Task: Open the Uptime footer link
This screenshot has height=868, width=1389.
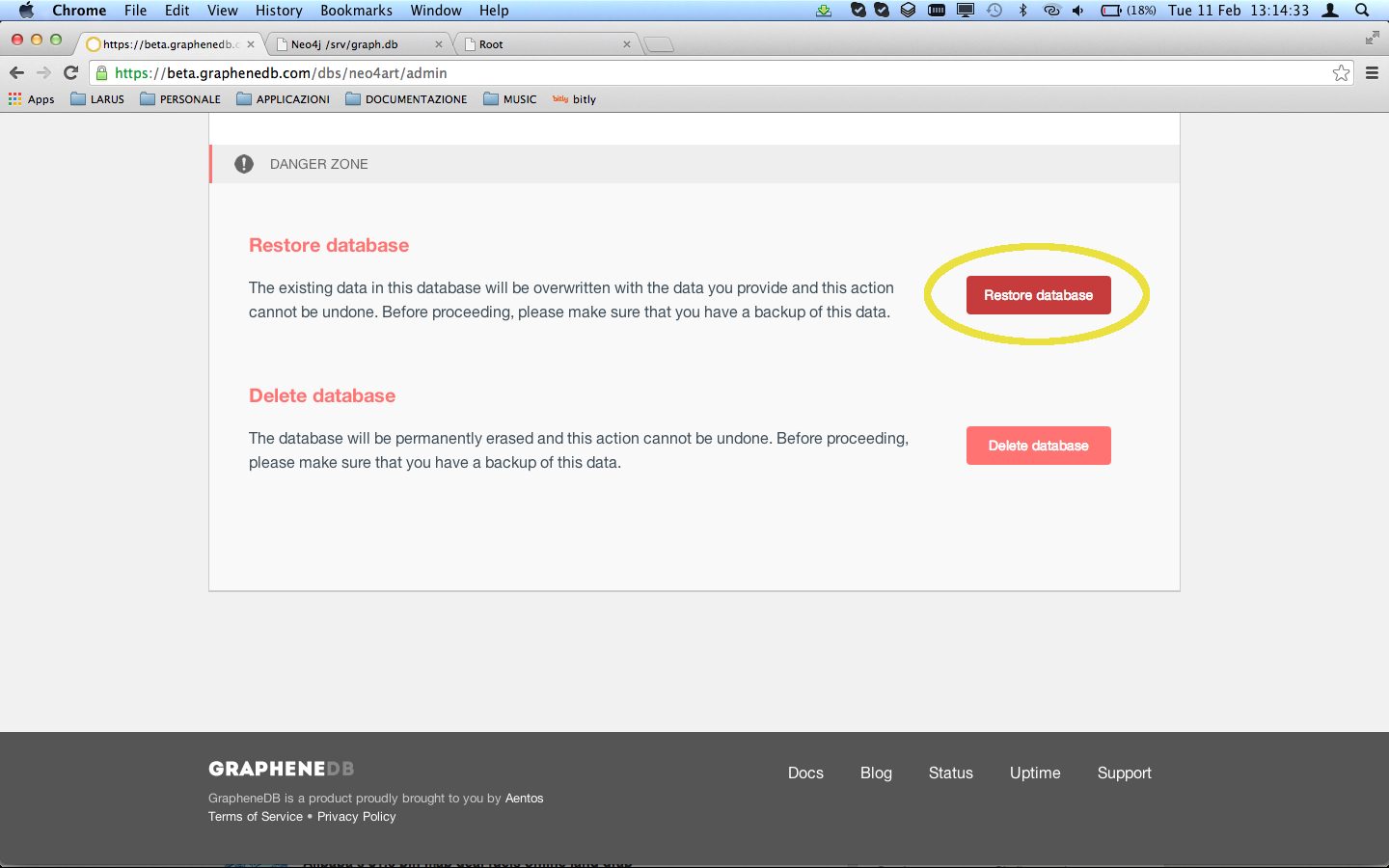Action: 1035,773
